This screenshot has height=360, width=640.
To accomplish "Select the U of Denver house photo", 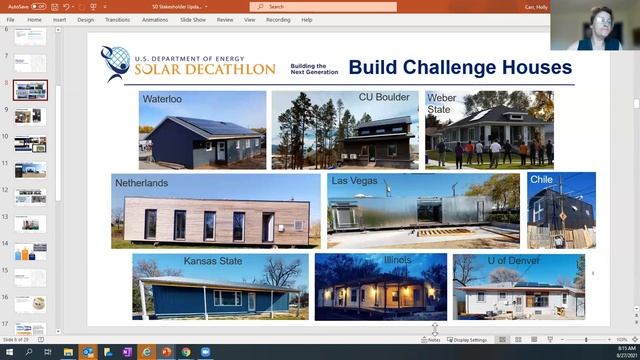I will [x=519, y=287].
